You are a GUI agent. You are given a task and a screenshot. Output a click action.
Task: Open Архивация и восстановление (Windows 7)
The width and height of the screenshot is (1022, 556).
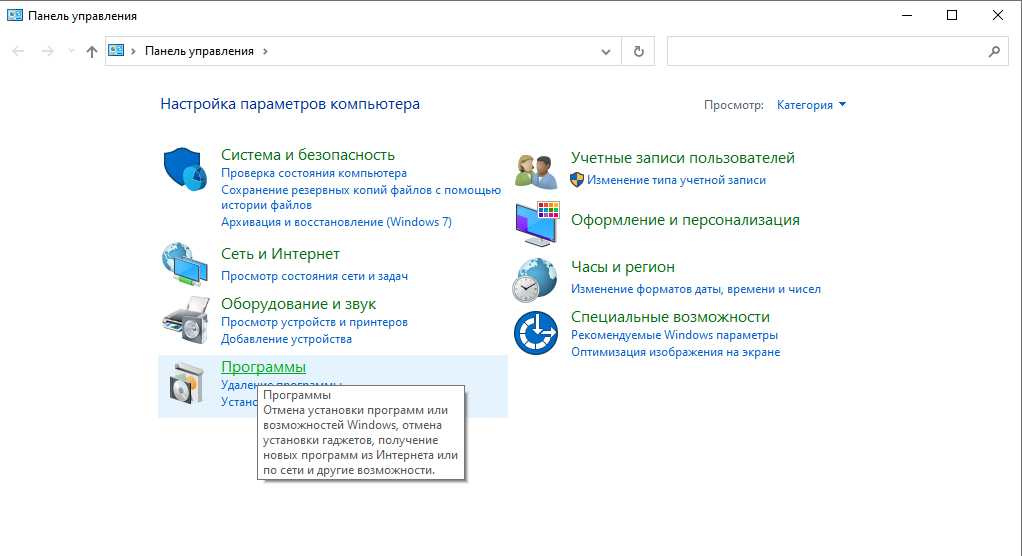click(x=336, y=222)
